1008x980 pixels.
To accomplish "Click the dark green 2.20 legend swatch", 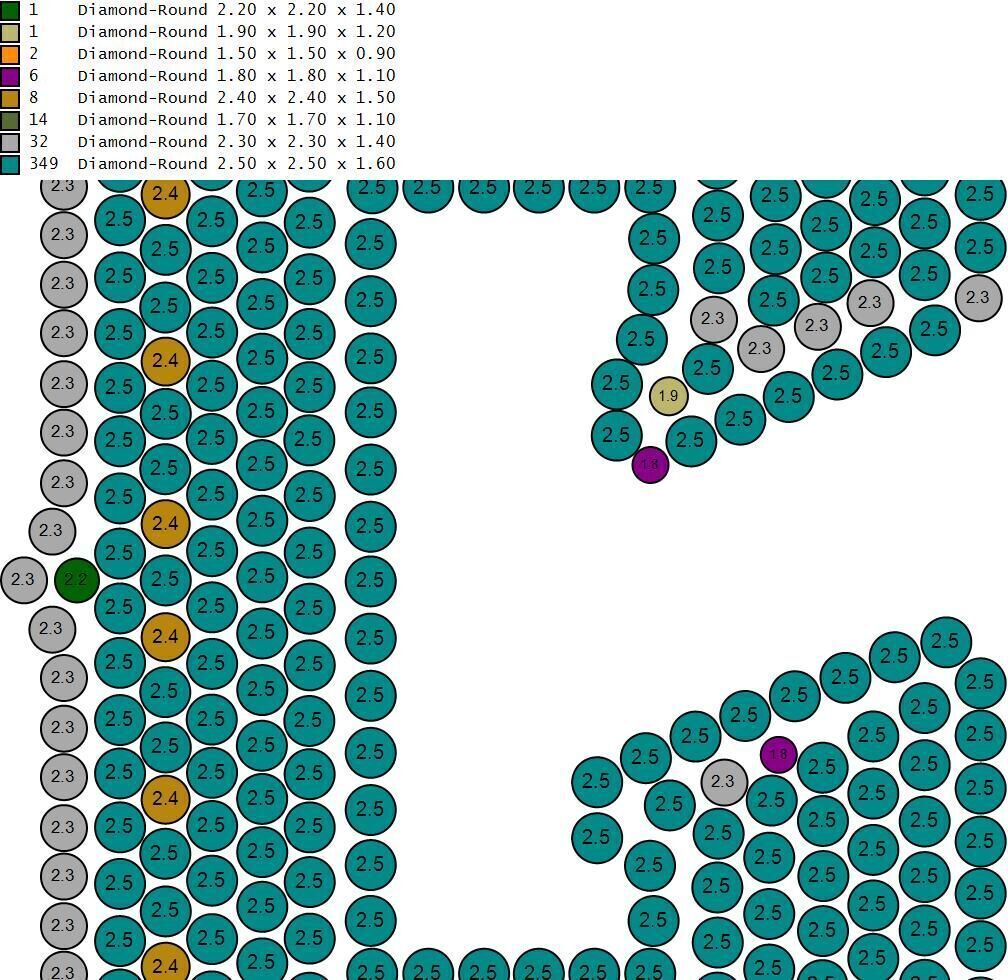I will pyautogui.click(x=10, y=10).
